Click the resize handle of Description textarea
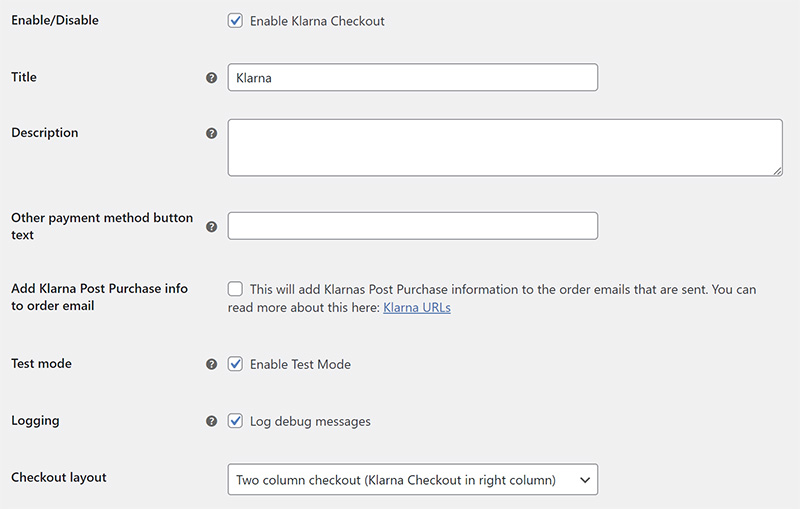Image resolution: width=800 pixels, height=509 pixels. (777, 171)
